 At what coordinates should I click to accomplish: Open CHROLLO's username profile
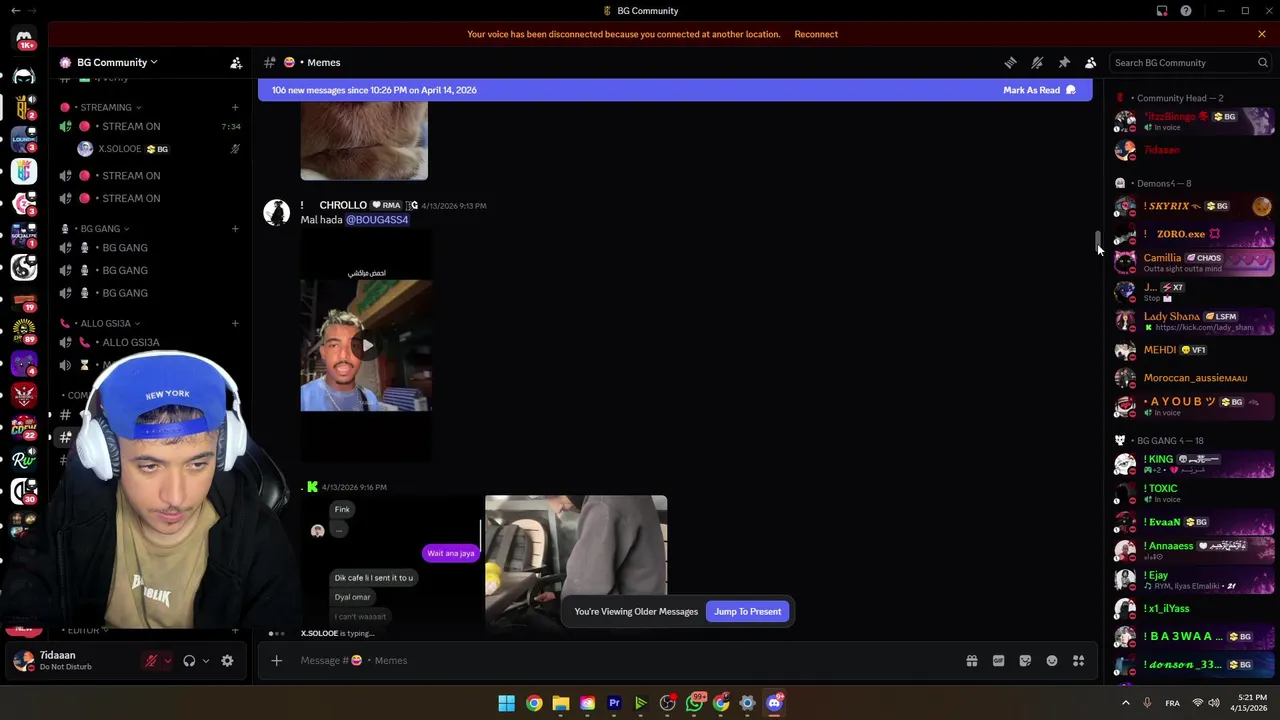pos(343,205)
